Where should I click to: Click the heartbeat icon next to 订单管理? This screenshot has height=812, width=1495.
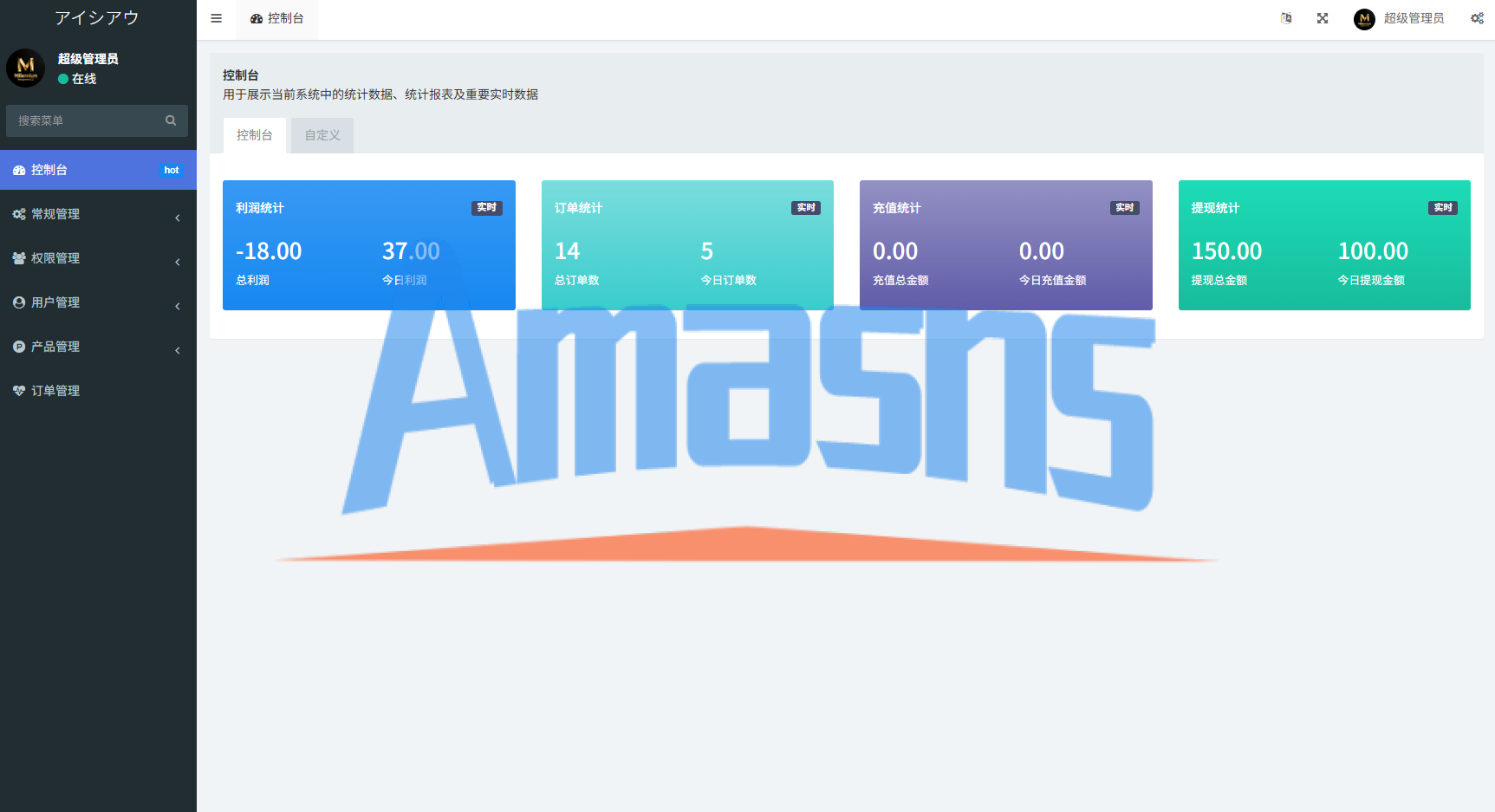tap(19, 391)
